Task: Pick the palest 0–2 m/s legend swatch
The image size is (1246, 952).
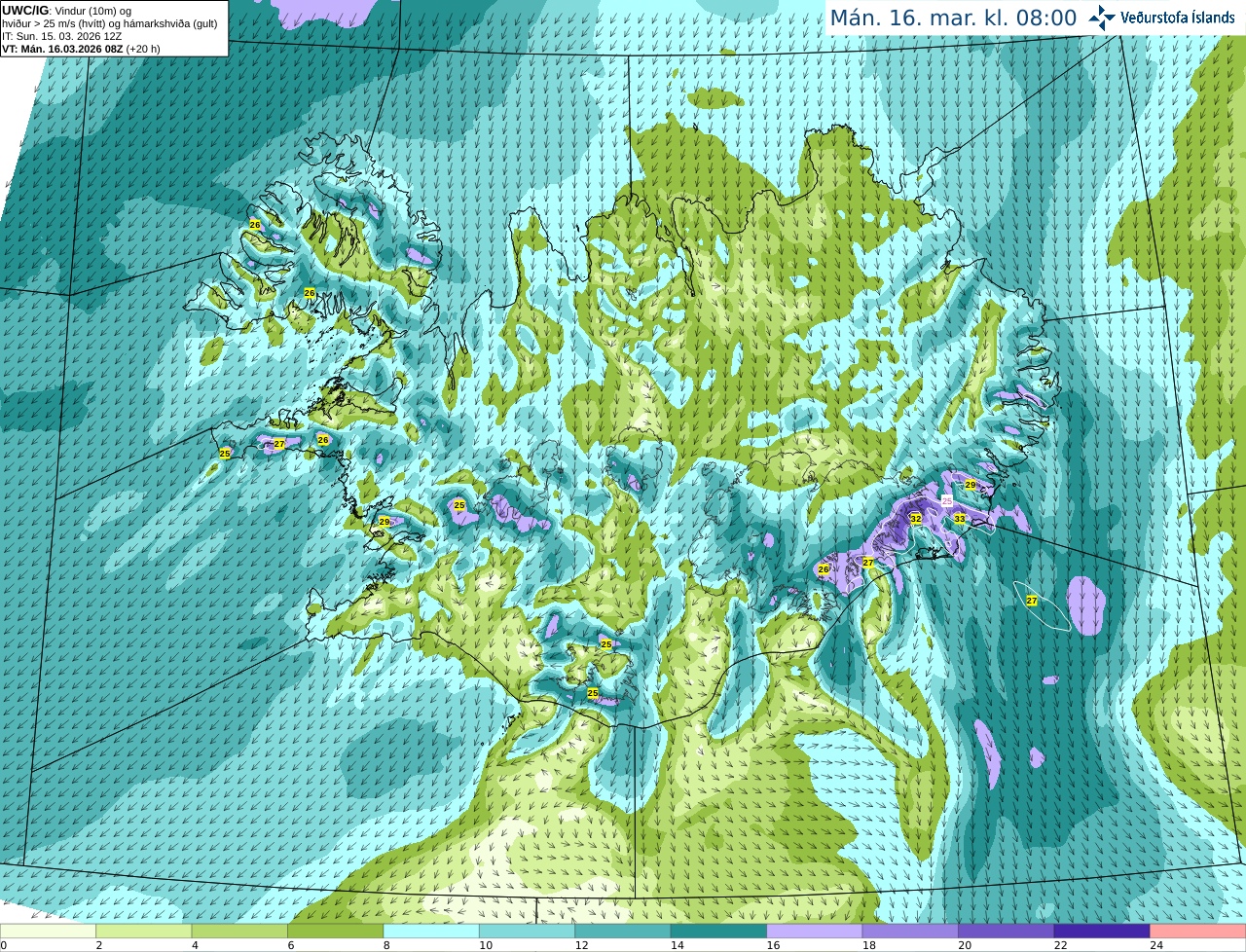Action: pos(48,931)
